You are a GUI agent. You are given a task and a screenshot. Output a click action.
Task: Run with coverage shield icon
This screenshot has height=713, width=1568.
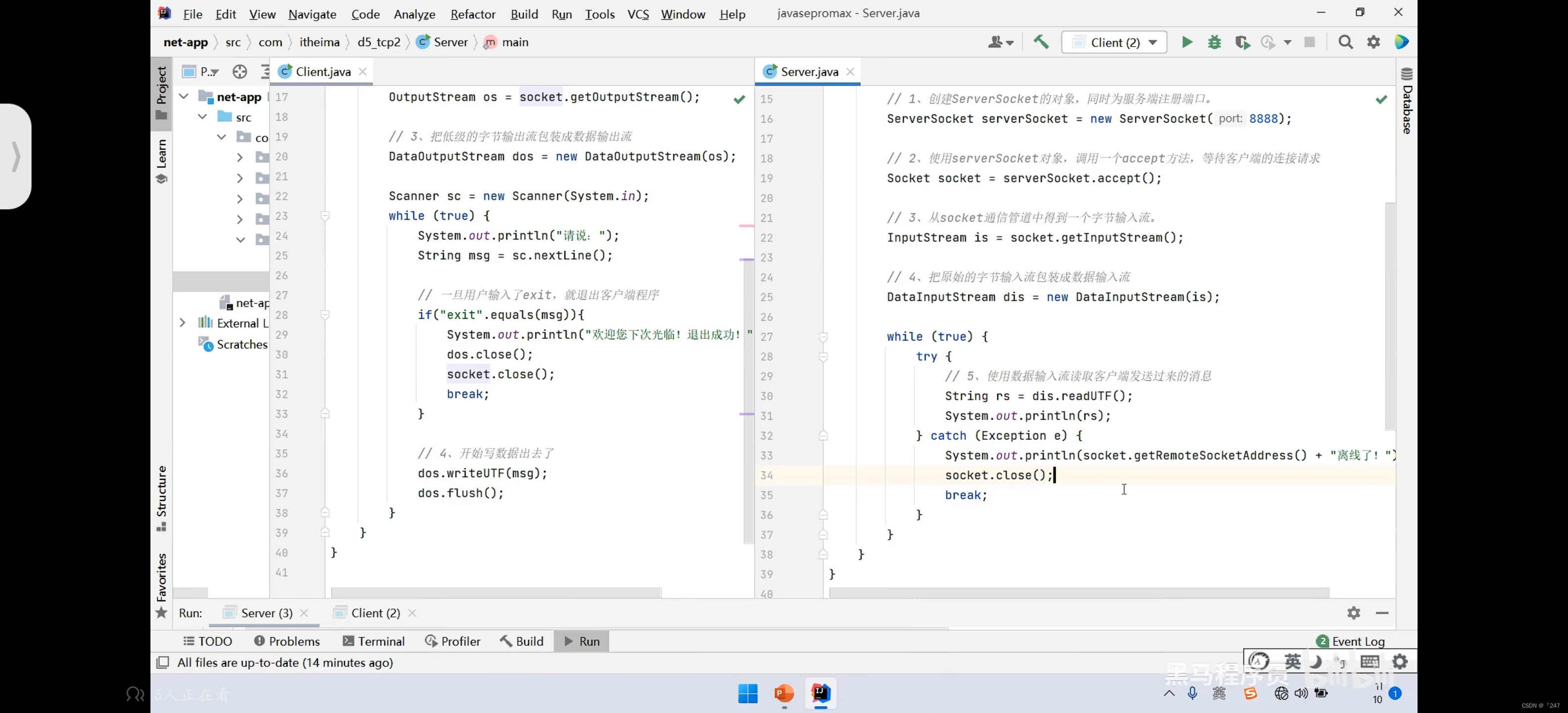tap(1242, 42)
